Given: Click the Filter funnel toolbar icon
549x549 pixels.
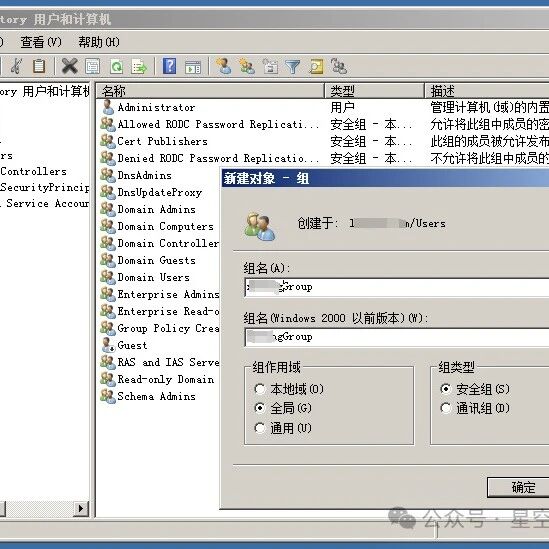Looking at the screenshot, I should pos(293,67).
